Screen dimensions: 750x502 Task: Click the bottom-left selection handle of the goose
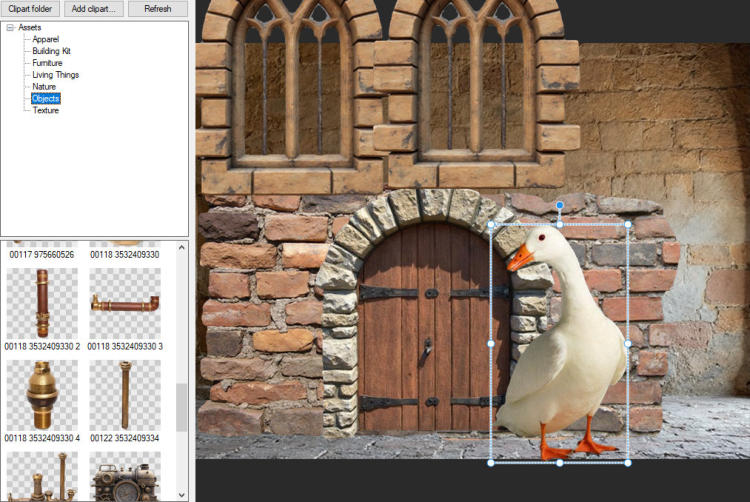(x=491, y=463)
